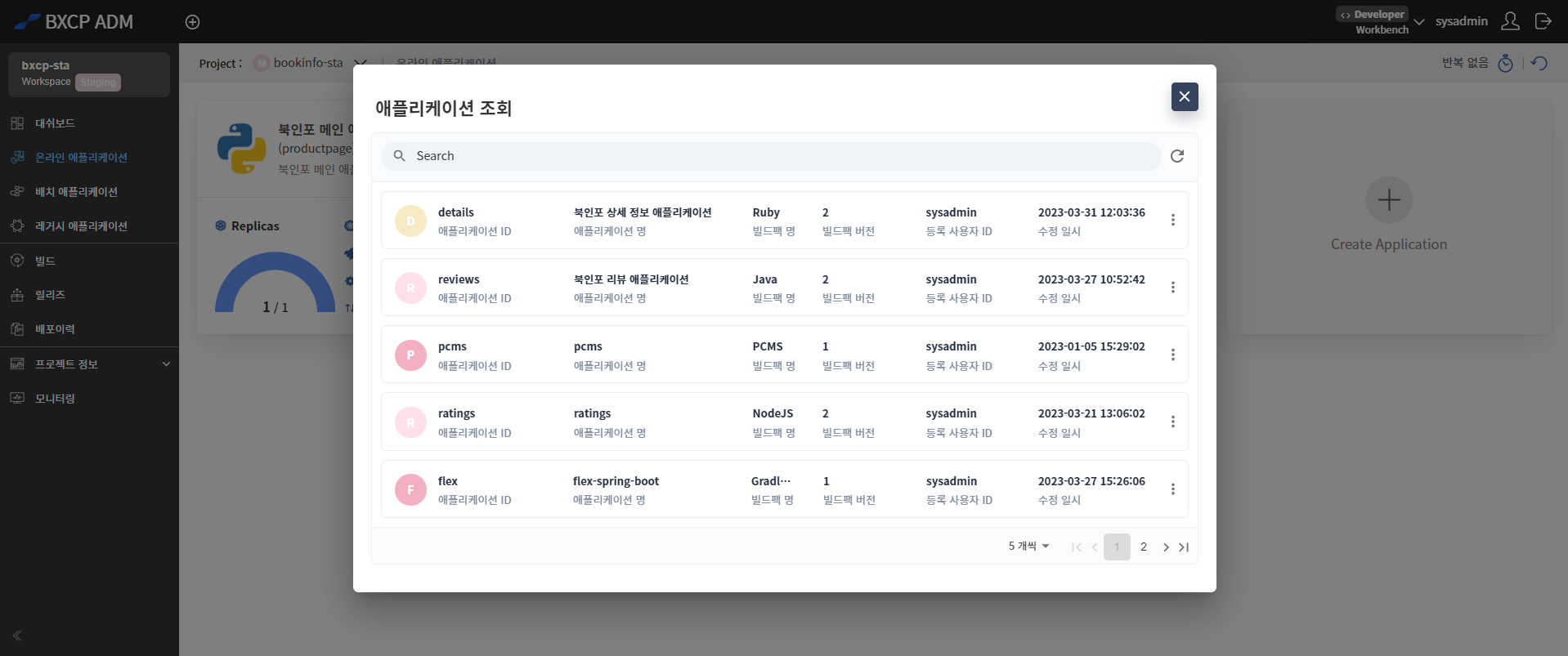Click the search magnifier icon

[400, 156]
